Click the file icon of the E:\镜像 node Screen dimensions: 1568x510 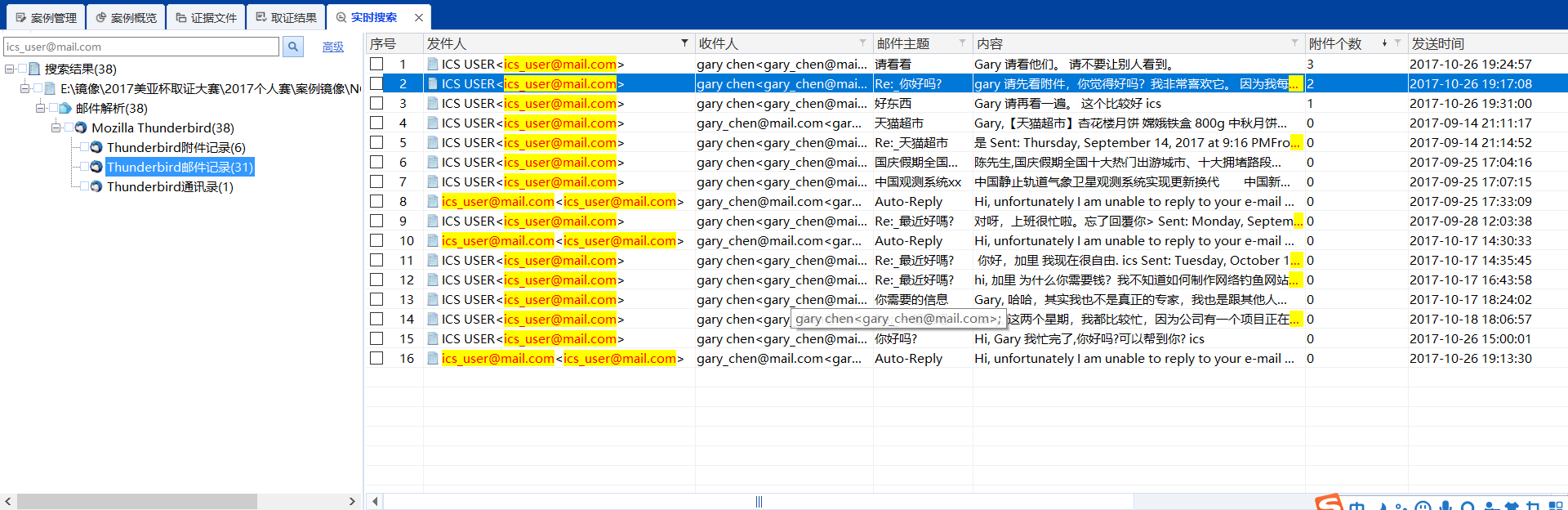(x=50, y=88)
